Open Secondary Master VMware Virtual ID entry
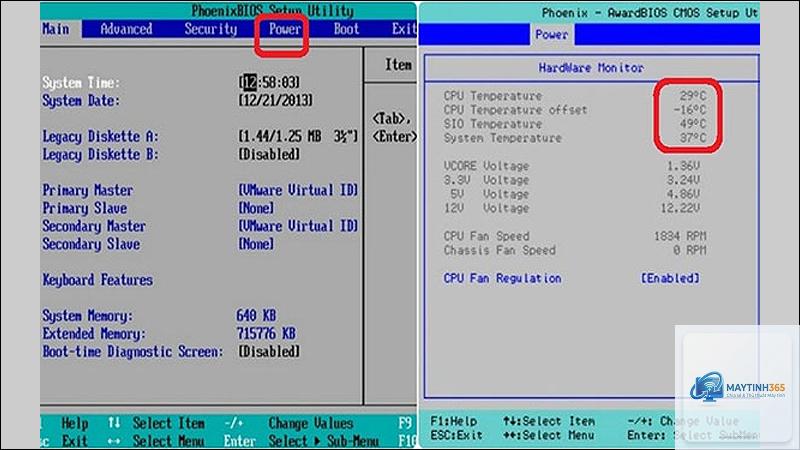The image size is (800, 450). 298,226
